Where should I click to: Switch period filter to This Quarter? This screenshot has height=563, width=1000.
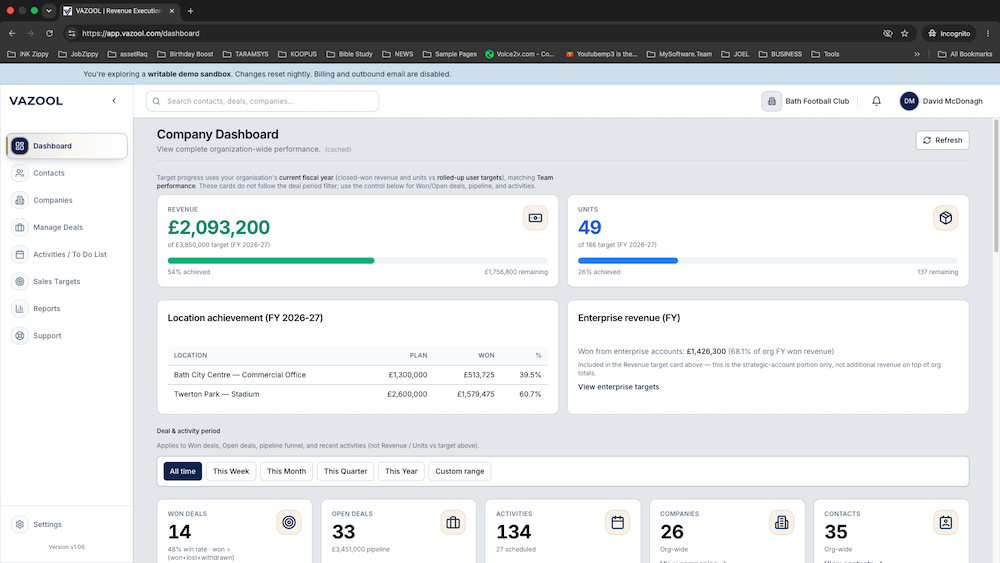[x=346, y=471]
